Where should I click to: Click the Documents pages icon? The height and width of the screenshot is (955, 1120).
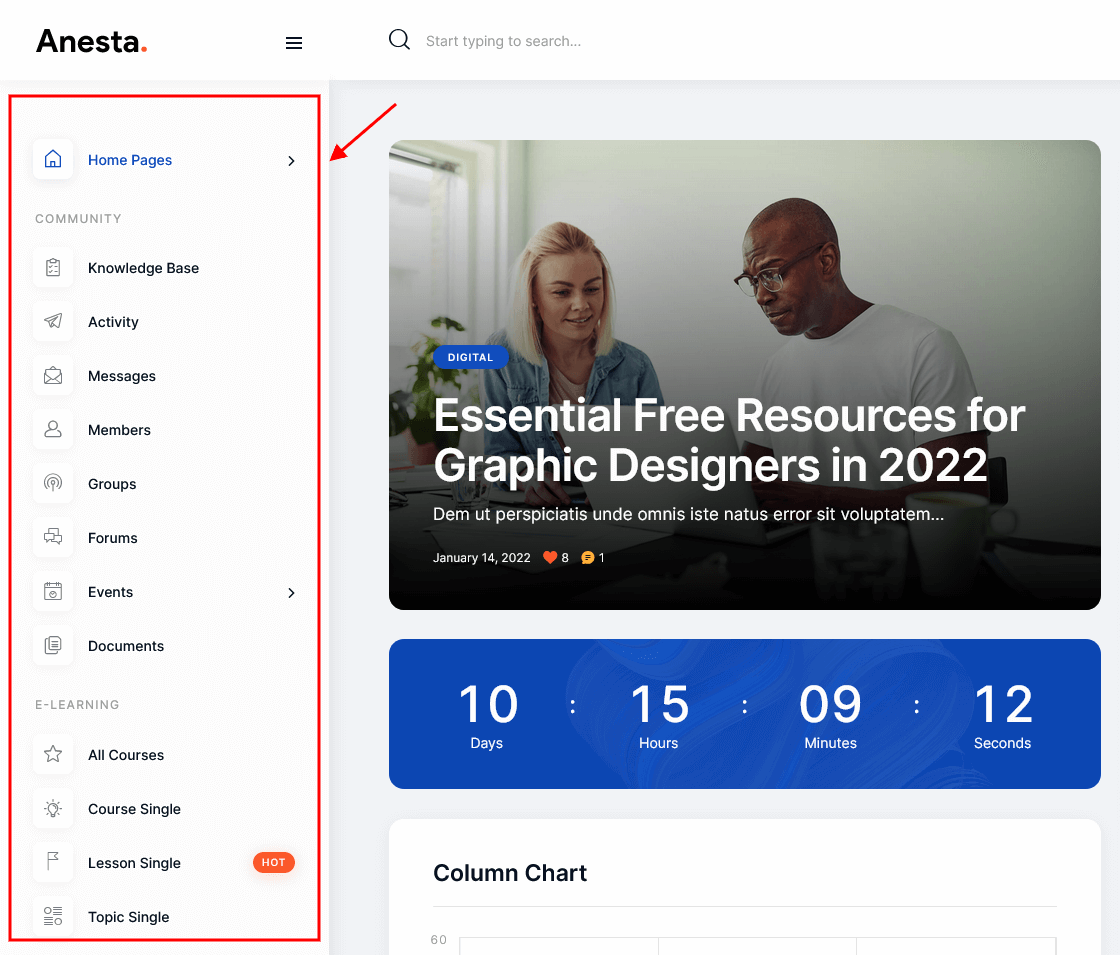pyautogui.click(x=53, y=646)
